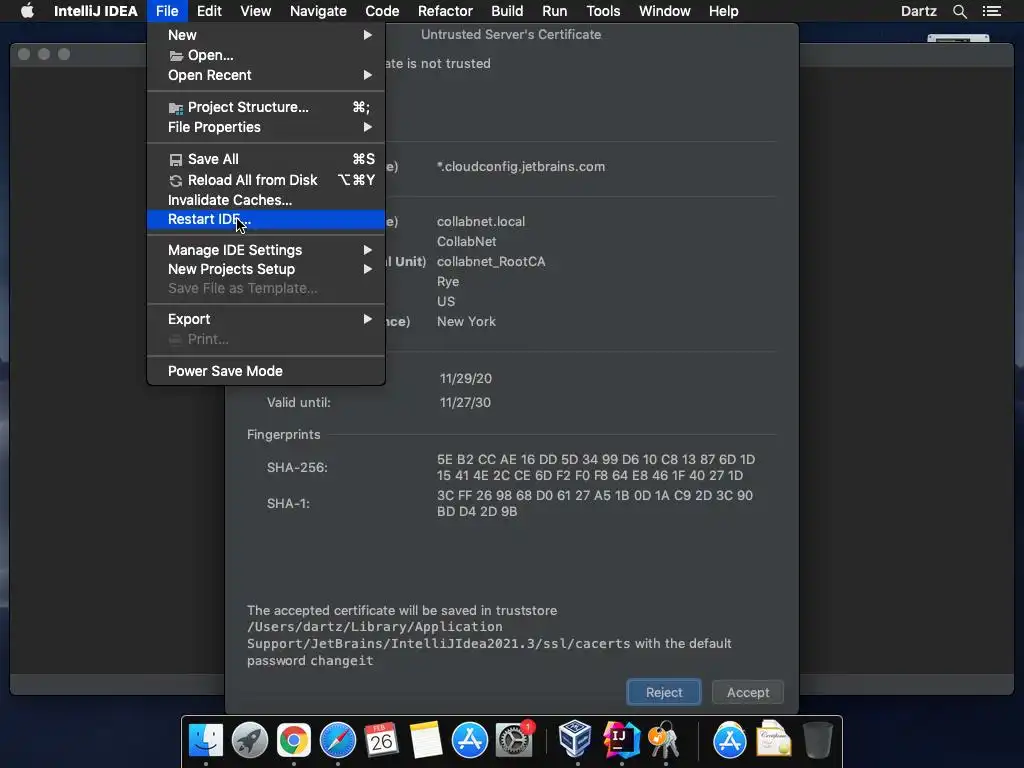Click the Project Structure icon
The width and height of the screenshot is (1024, 768).
point(176,108)
